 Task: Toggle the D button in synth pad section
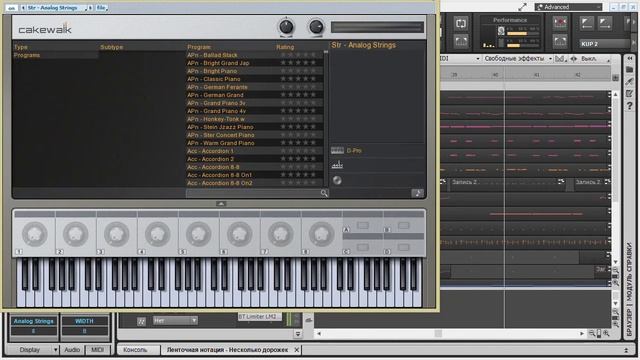tap(403, 247)
